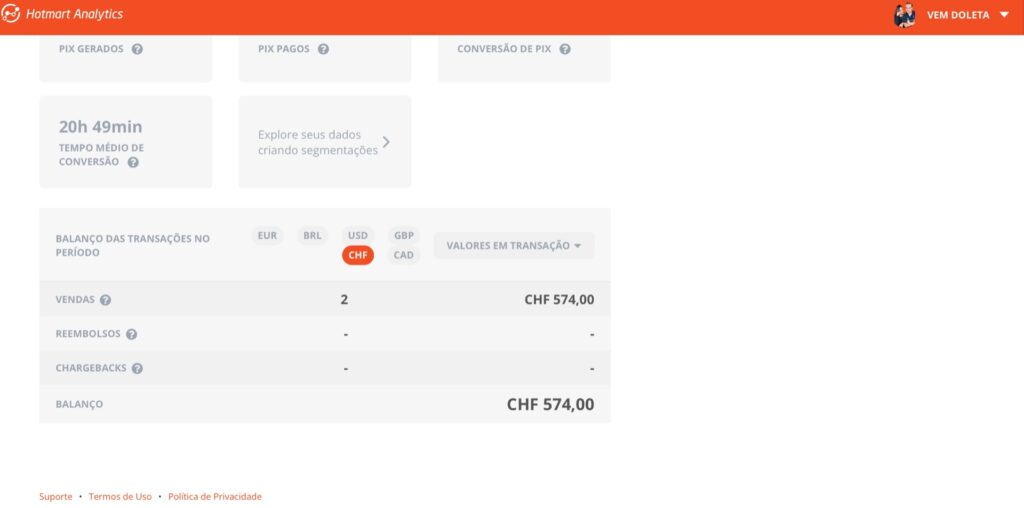
Task: Click the Hotmart Analytics logo icon
Action: (11, 14)
